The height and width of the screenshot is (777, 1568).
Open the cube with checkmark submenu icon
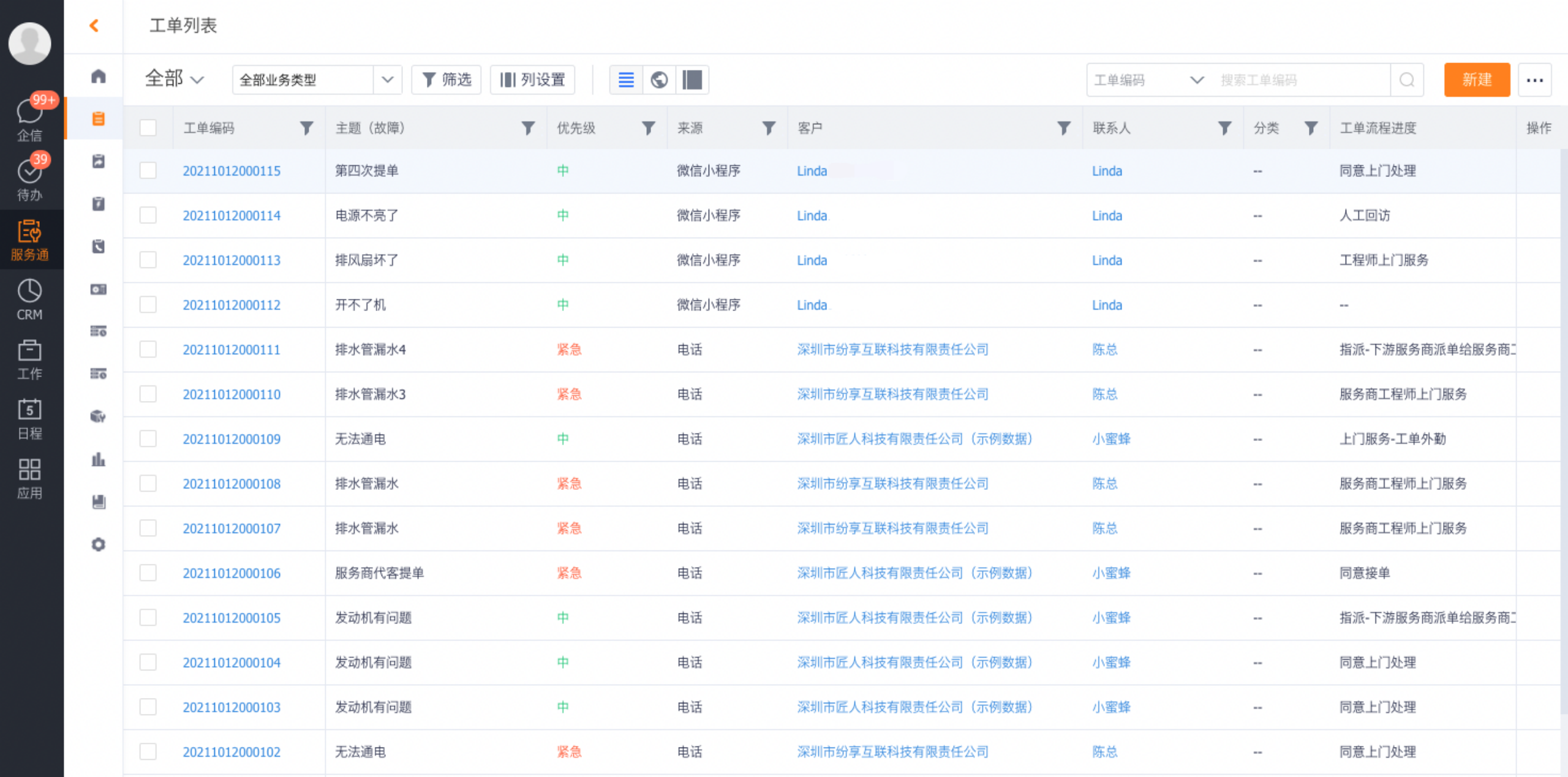tap(98, 416)
